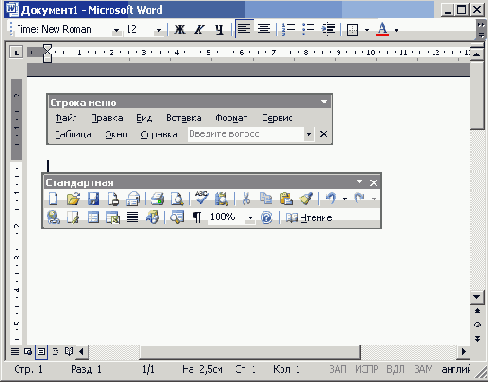
Task: Open the Times New Roman font dropdown
Action: click(116, 30)
